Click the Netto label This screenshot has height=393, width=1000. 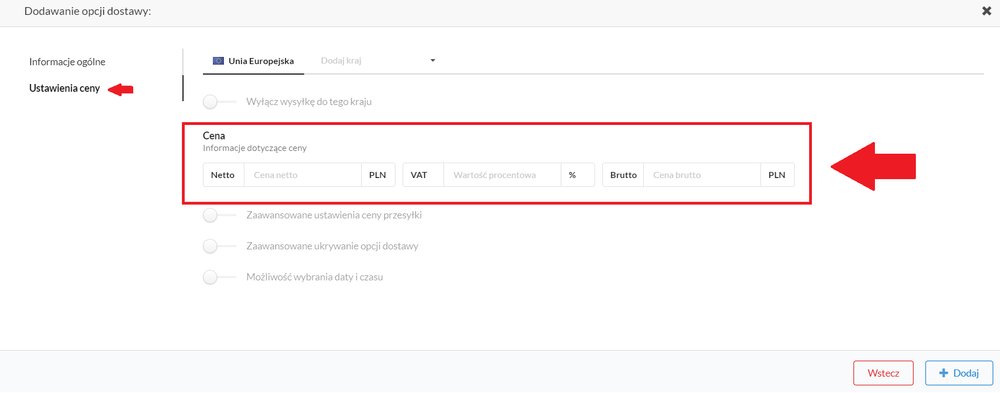[223, 175]
